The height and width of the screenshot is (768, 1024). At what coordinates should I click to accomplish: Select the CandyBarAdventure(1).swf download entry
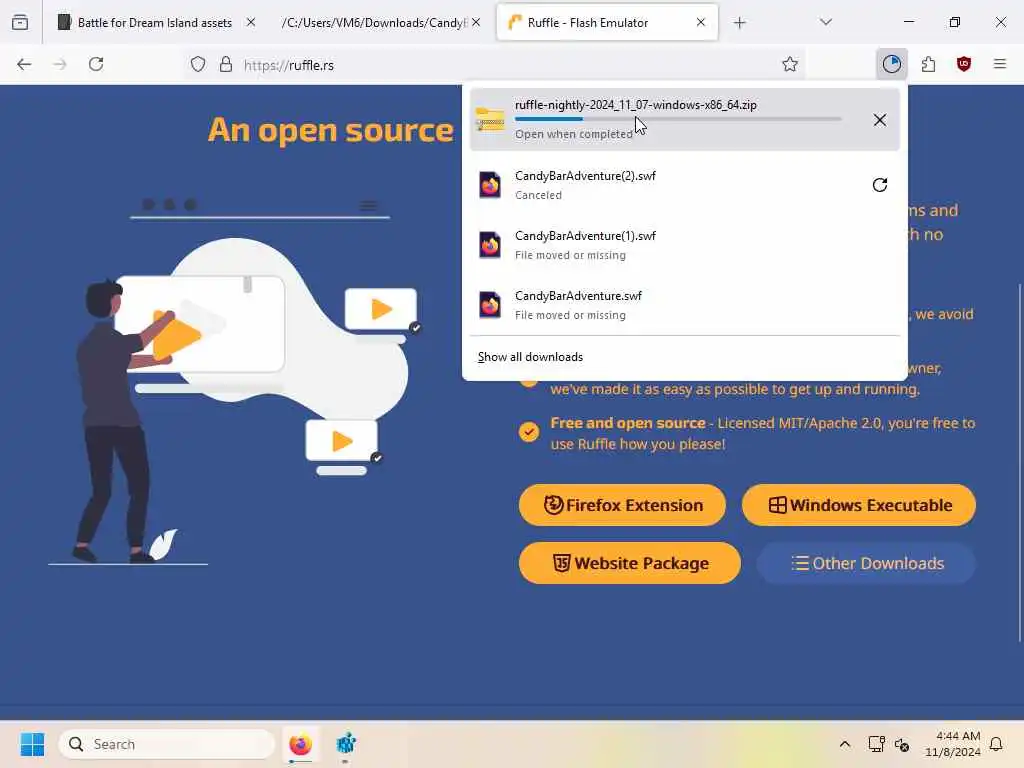click(684, 245)
